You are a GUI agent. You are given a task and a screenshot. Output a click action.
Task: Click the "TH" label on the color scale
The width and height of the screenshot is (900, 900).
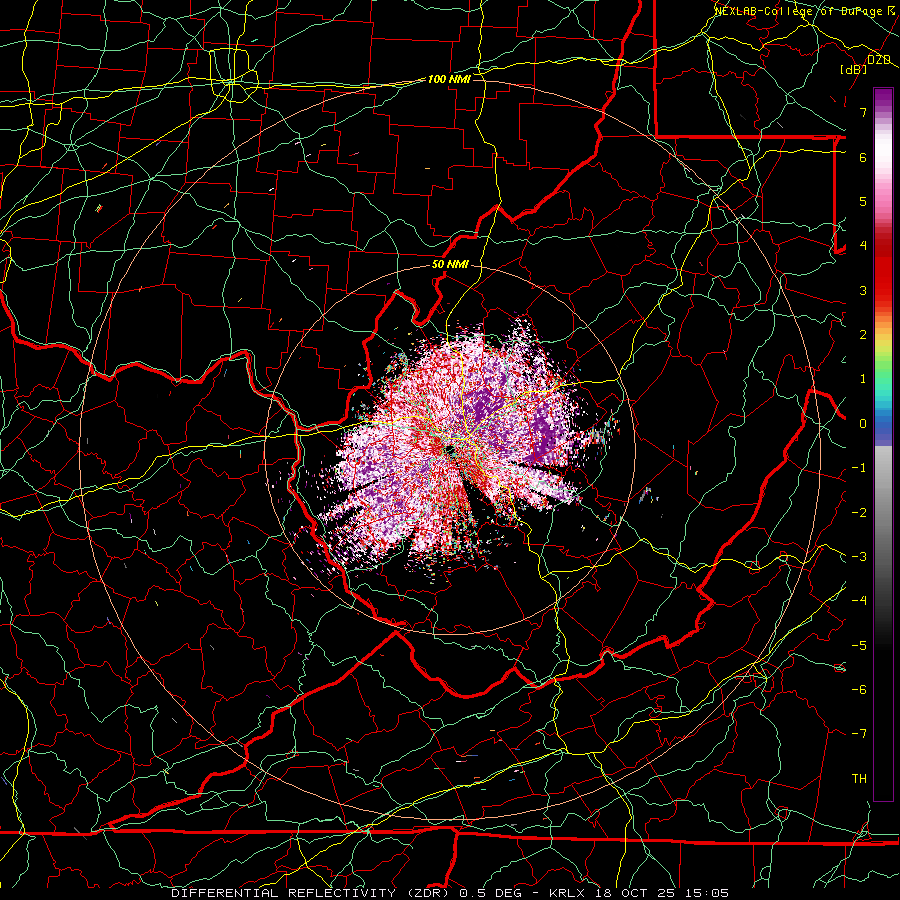(x=859, y=779)
